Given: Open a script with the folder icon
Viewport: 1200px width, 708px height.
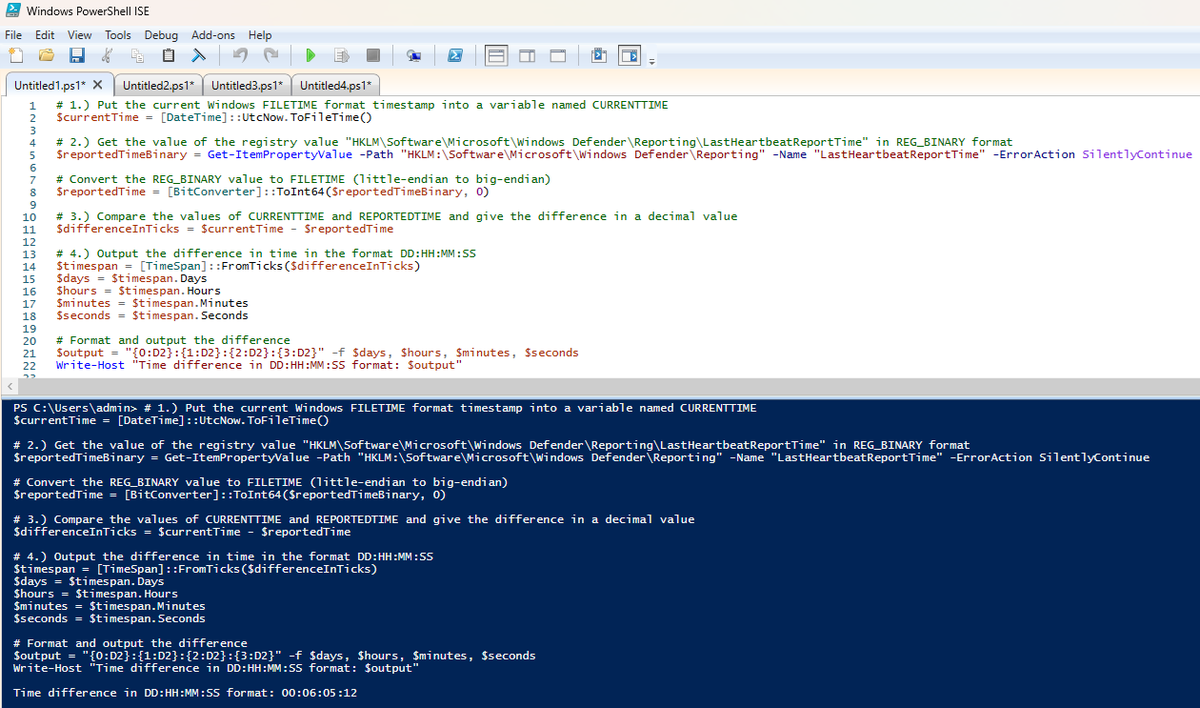Looking at the screenshot, I should [45, 55].
